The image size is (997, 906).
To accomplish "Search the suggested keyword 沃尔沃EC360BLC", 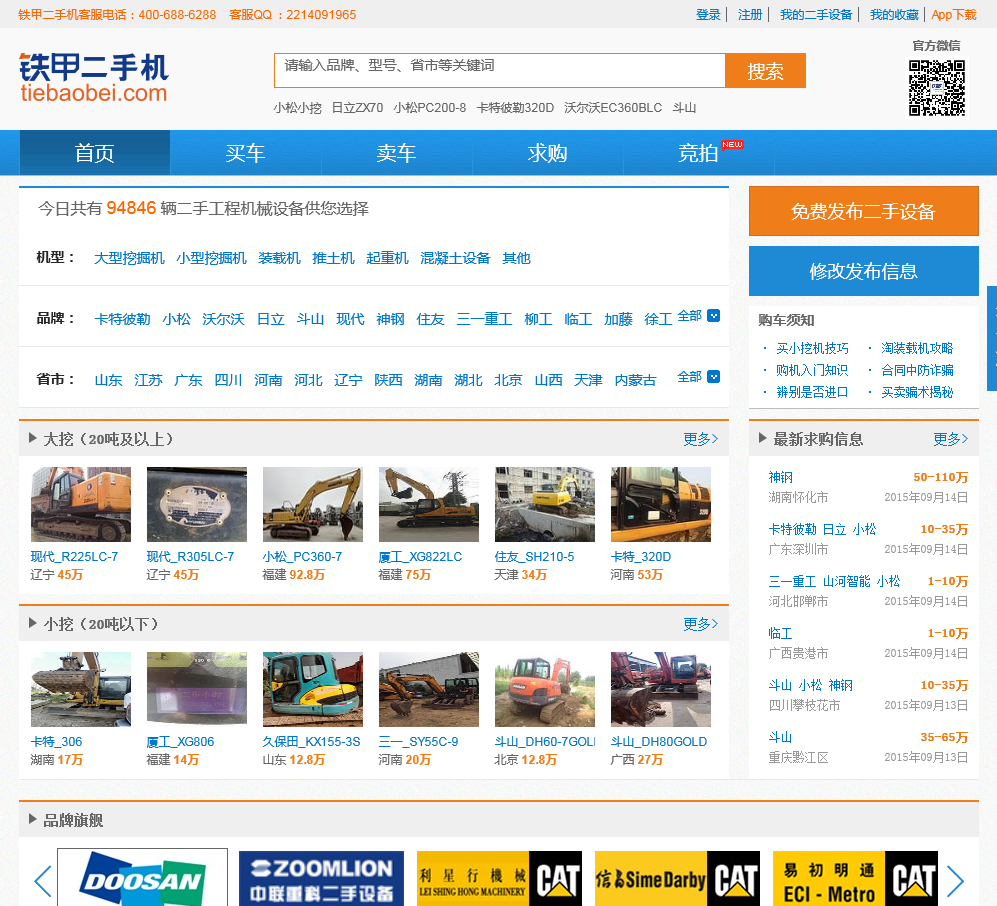I will [x=613, y=108].
